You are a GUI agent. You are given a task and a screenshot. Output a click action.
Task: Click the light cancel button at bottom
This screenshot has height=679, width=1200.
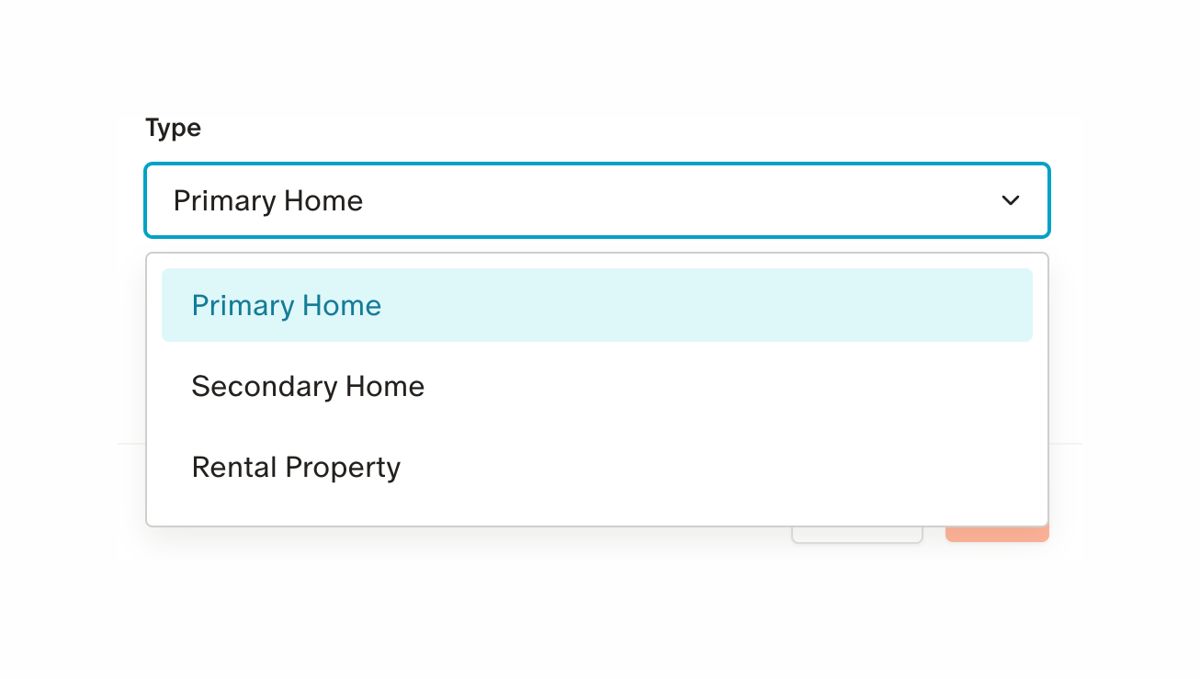tap(857, 535)
